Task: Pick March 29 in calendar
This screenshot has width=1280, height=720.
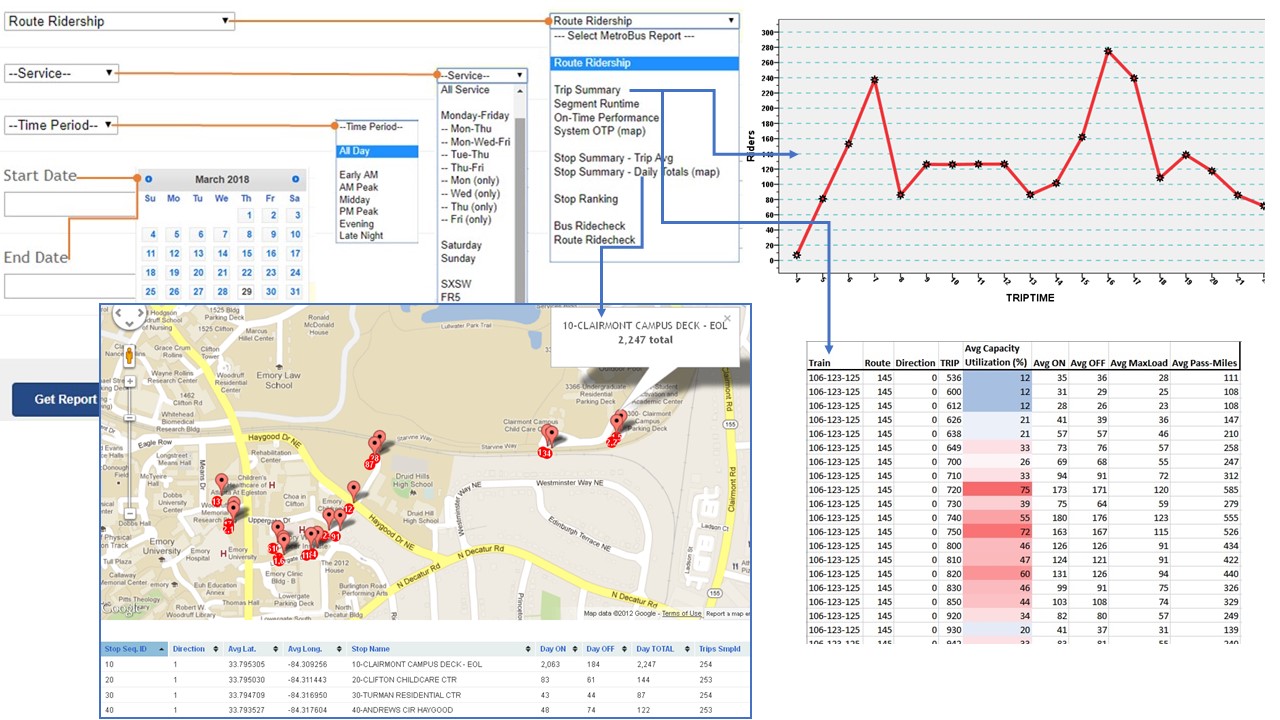Action: 246,292
